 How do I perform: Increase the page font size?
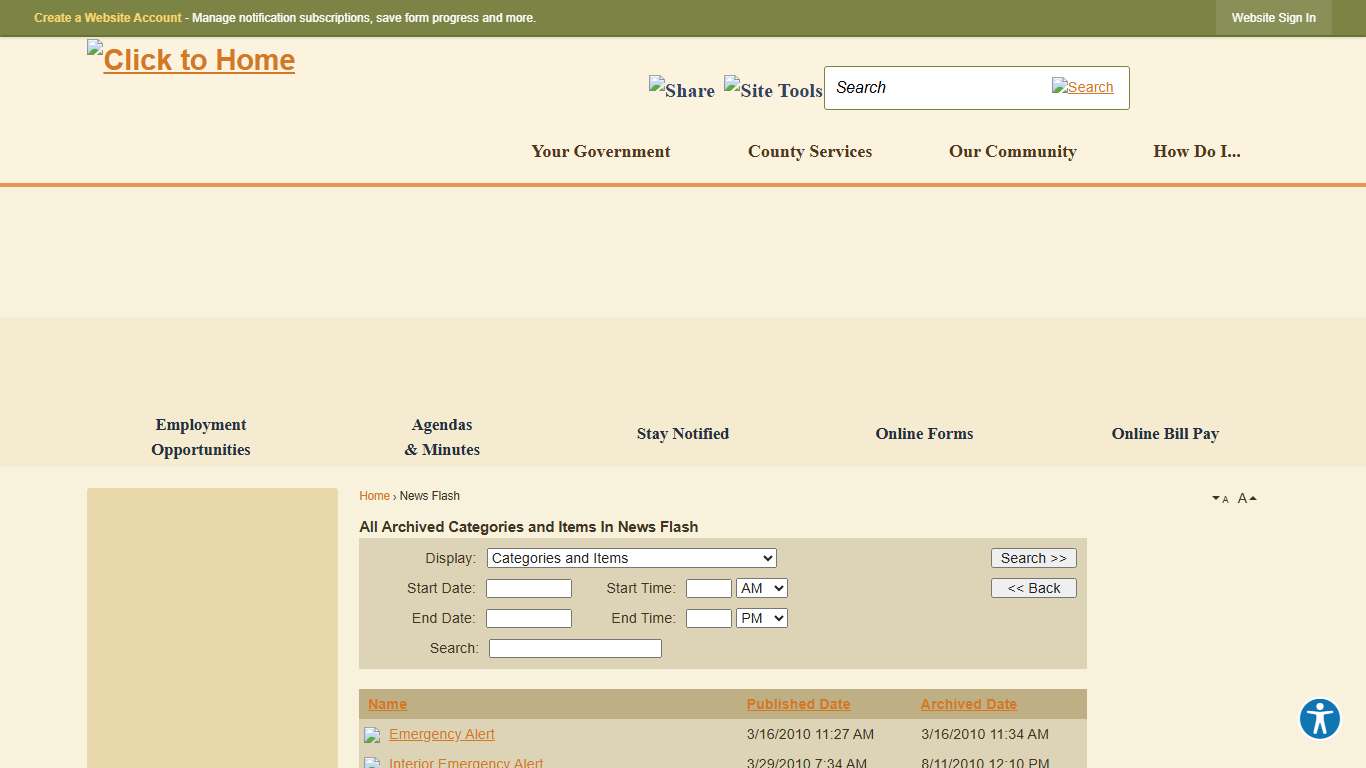click(x=1247, y=498)
